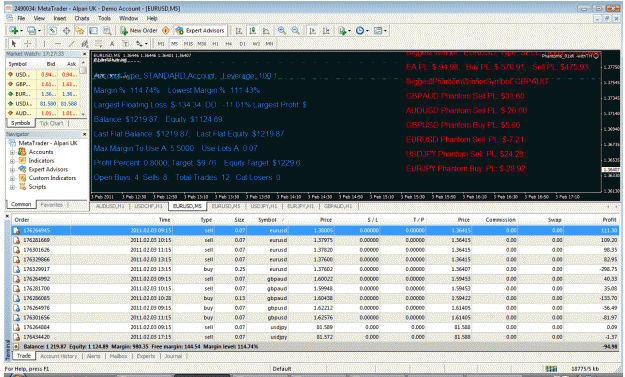Close the Navigator panel

pyautogui.click(x=84, y=134)
